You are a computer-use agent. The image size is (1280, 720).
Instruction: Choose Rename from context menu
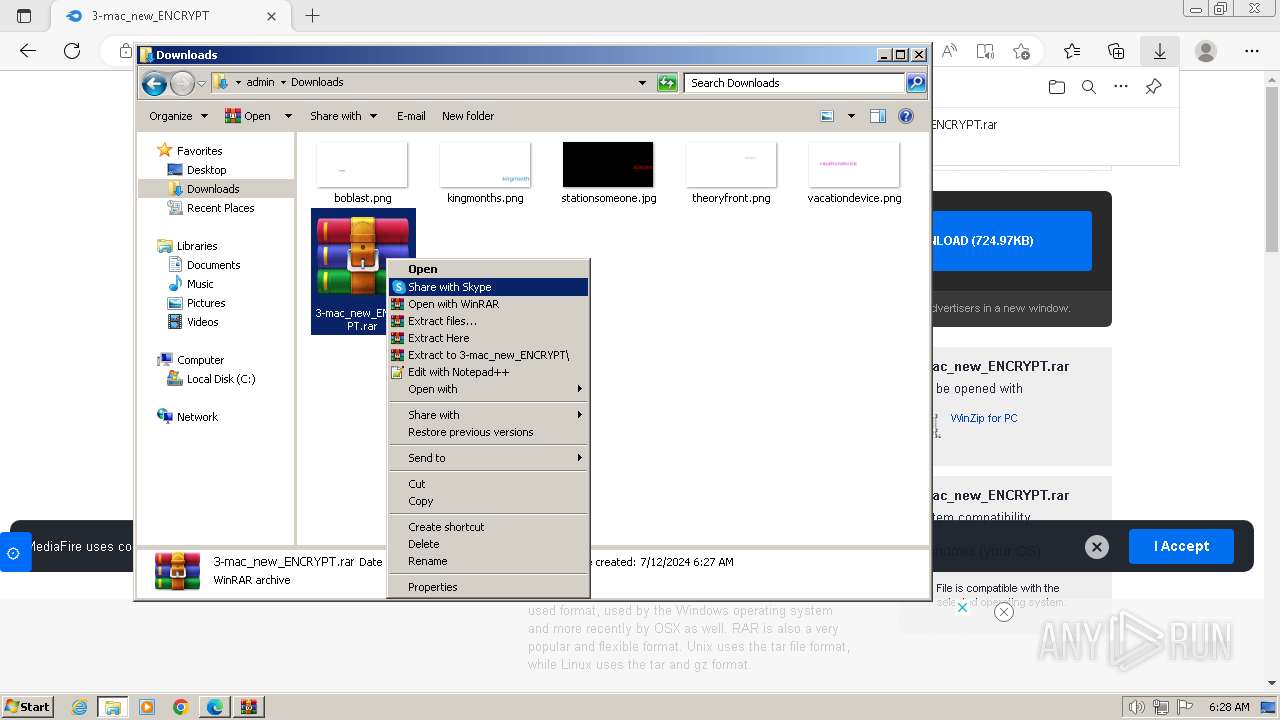click(488, 561)
